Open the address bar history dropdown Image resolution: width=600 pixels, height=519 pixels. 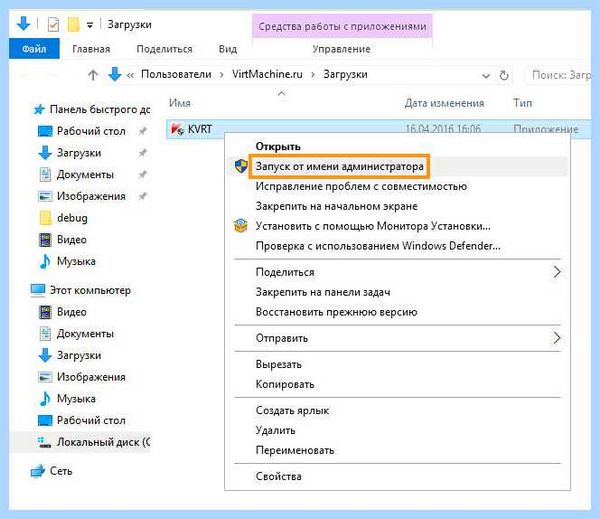pos(486,76)
